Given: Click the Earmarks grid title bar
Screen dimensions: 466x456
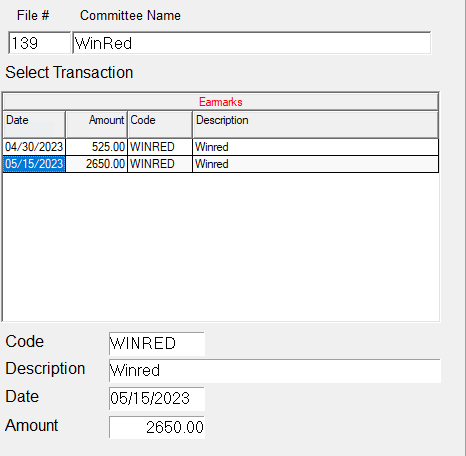Looking at the screenshot, I should (x=221, y=102).
